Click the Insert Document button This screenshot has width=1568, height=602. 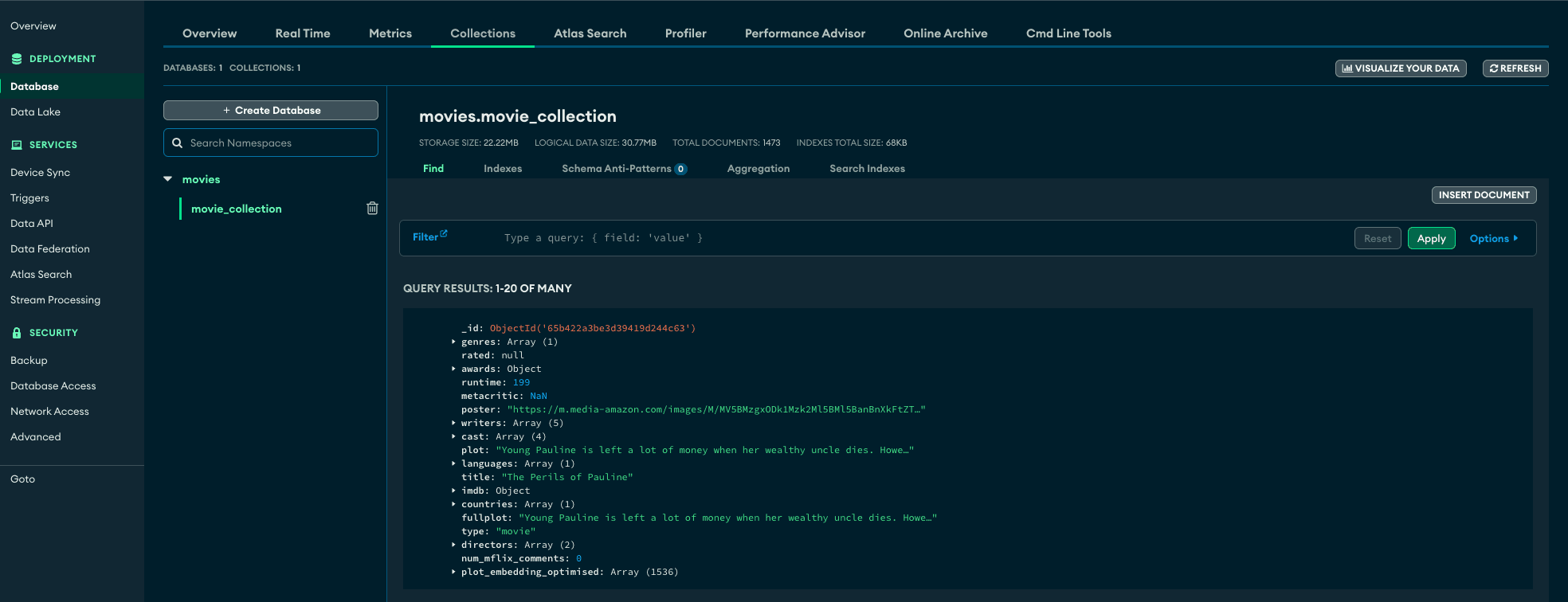tap(1484, 195)
